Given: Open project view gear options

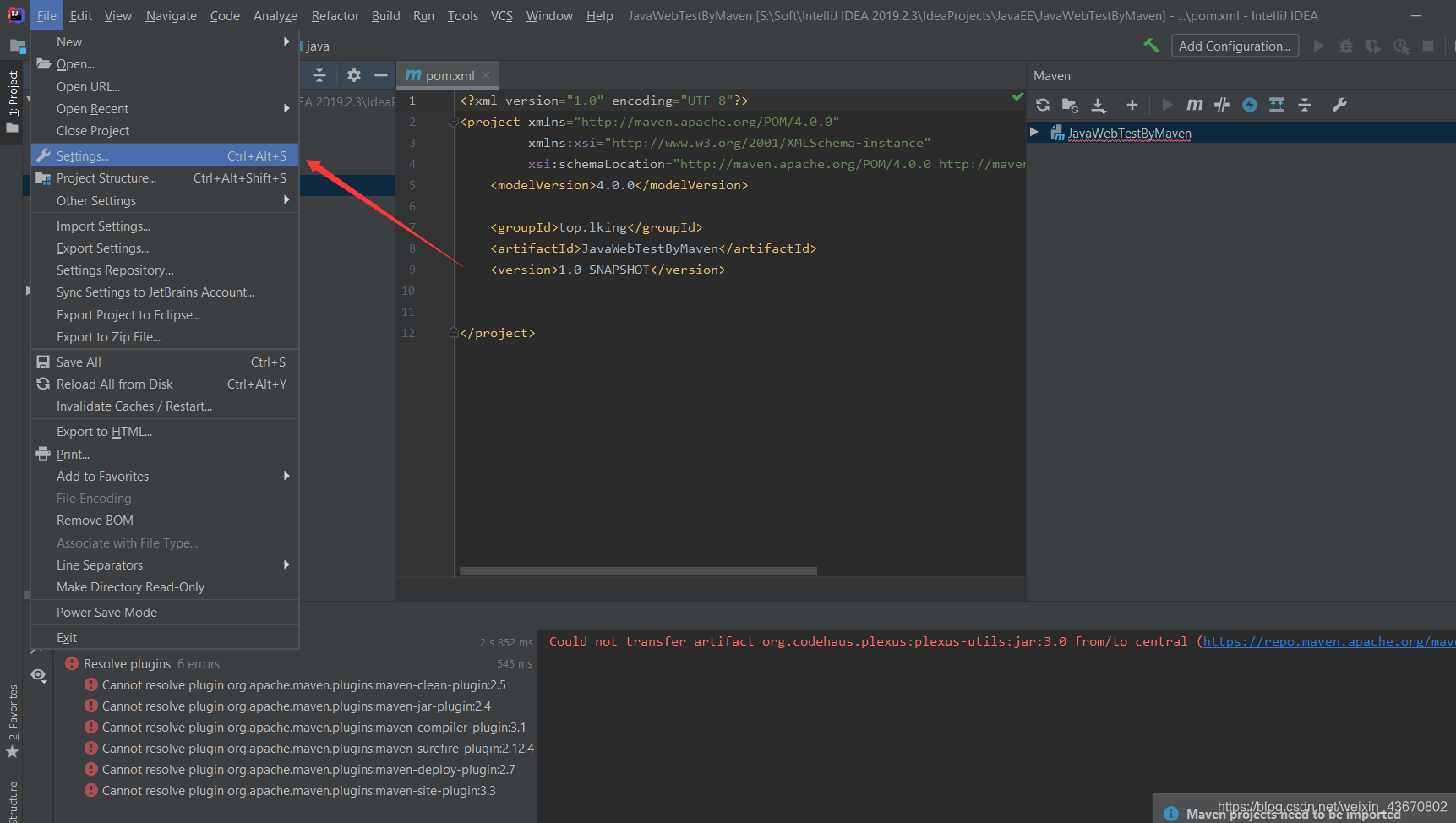Looking at the screenshot, I should point(354,75).
